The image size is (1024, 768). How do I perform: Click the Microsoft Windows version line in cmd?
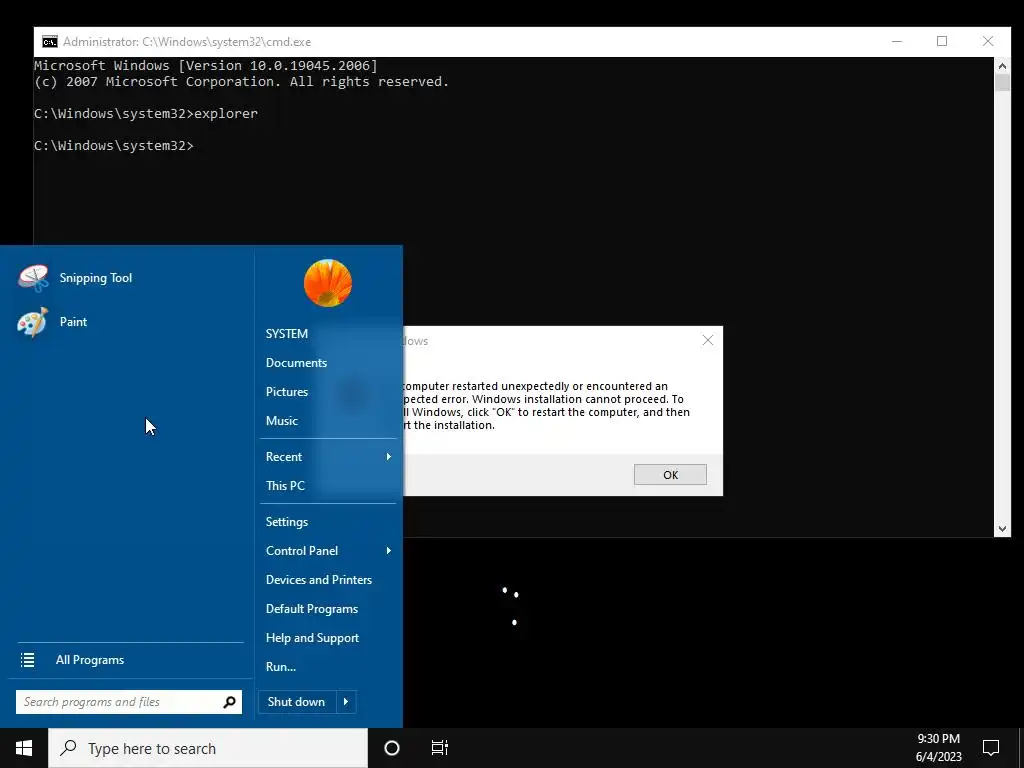[x=206, y=66]
